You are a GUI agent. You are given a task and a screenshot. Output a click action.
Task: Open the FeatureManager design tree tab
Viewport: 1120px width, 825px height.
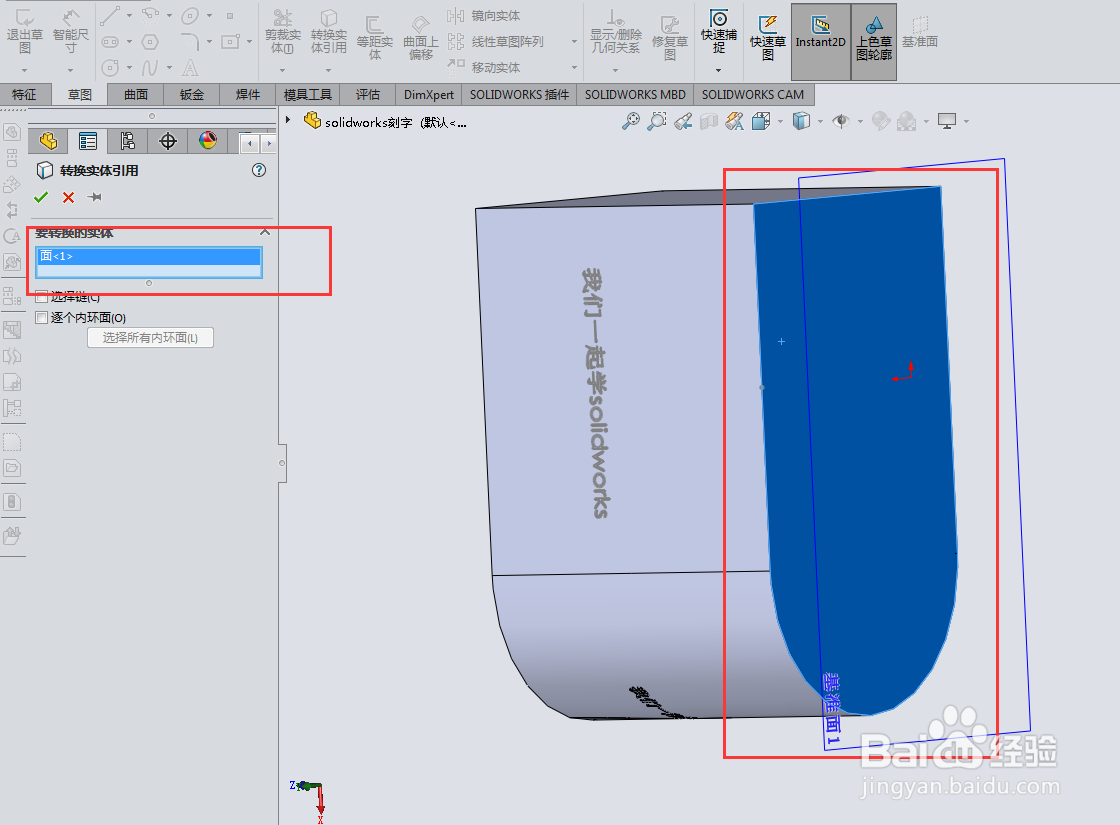(48, 141)
